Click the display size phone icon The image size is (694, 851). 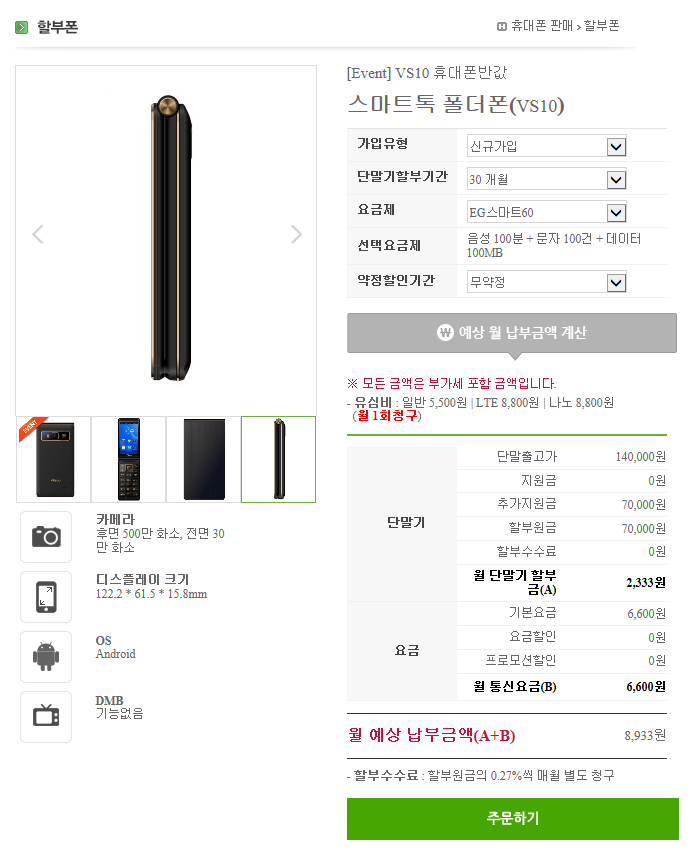point(46,596)
